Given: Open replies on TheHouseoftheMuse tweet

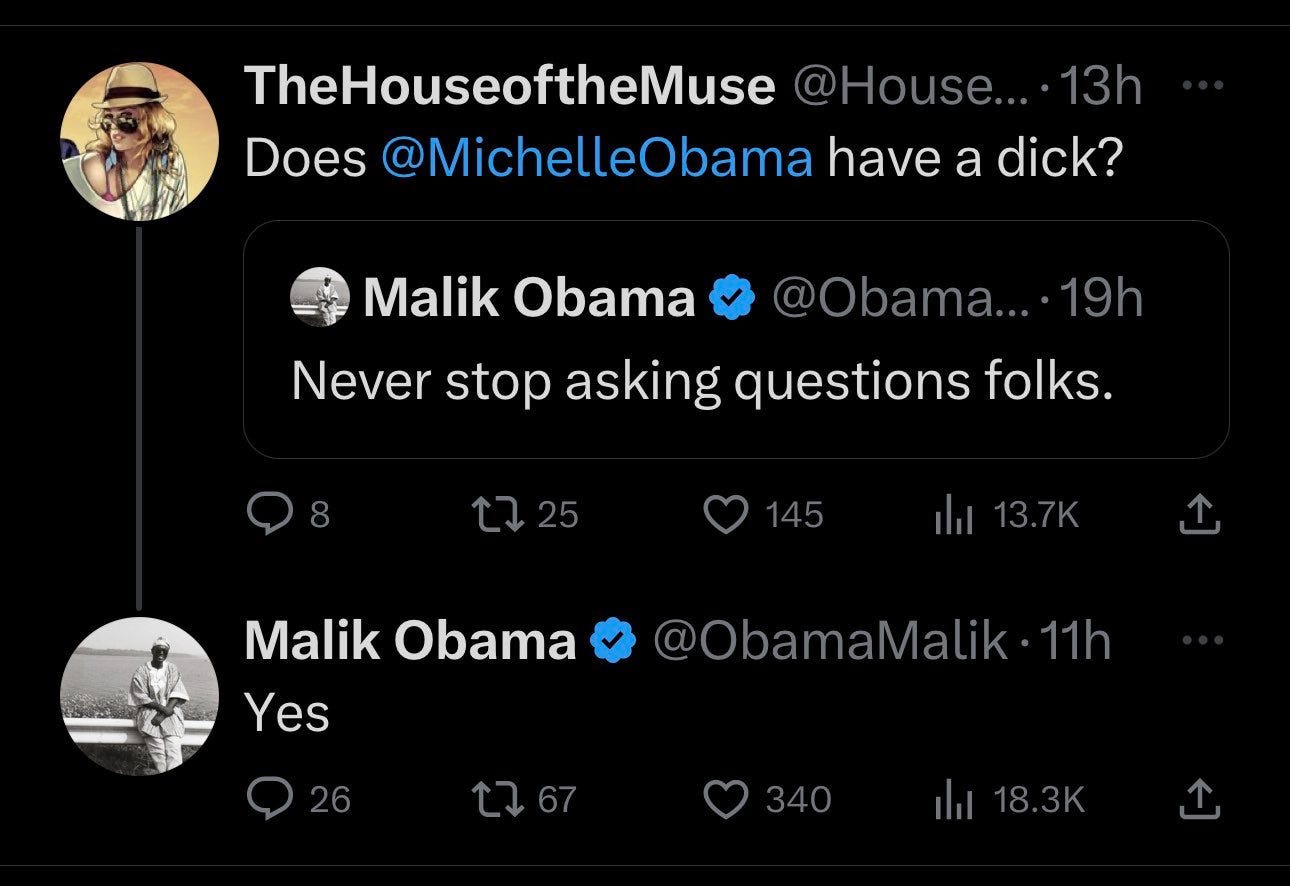Looking at the screenshot, I should click(288, 515).
